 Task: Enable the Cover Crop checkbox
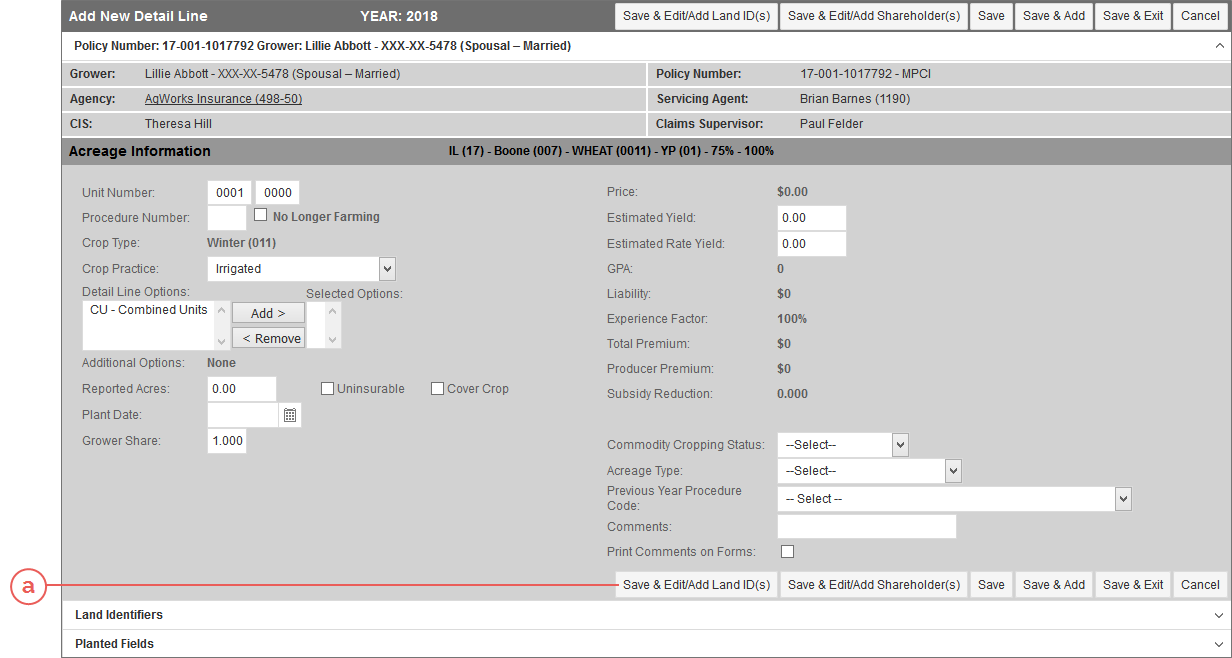(x=437, y=388)
